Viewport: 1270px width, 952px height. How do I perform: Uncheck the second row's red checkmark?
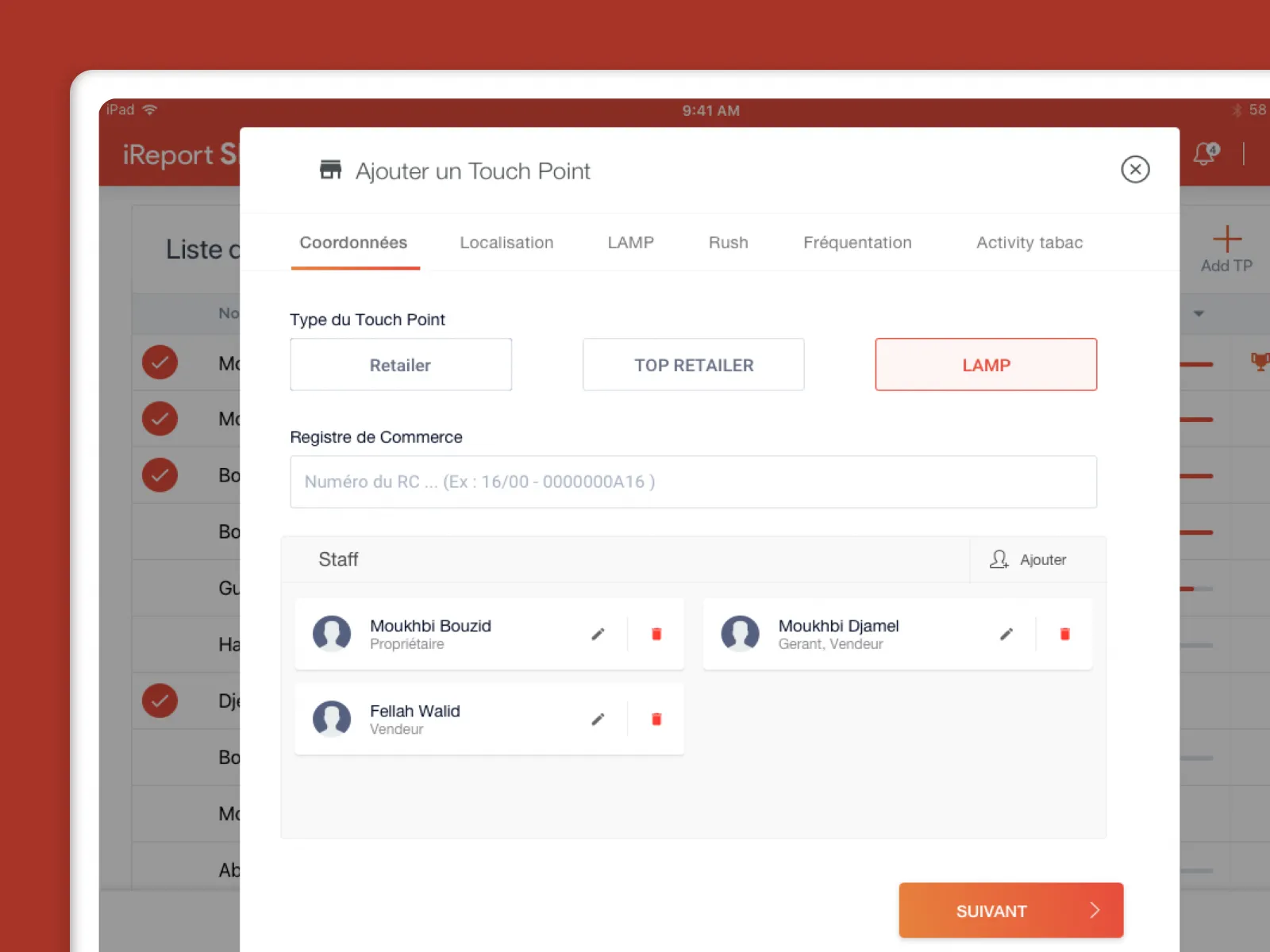click(x=160, y=419)
